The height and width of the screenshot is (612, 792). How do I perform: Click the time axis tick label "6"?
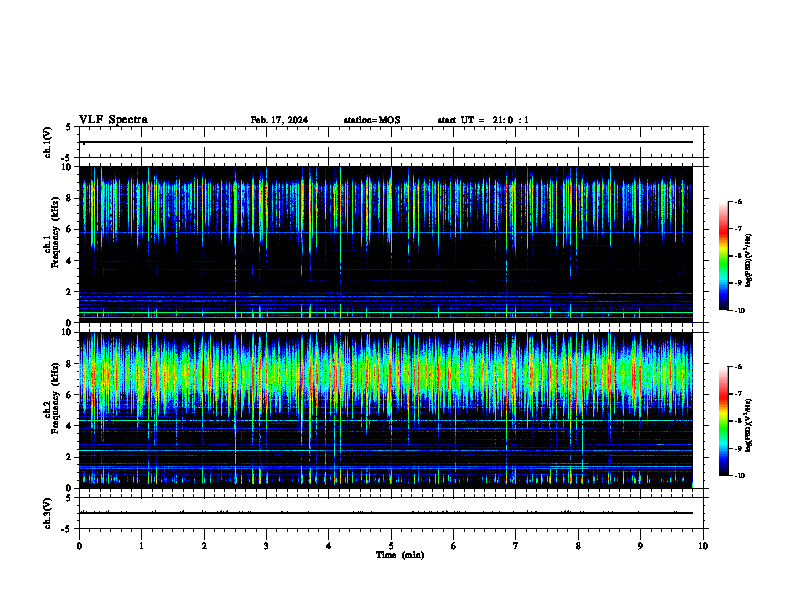pos(453,546)
